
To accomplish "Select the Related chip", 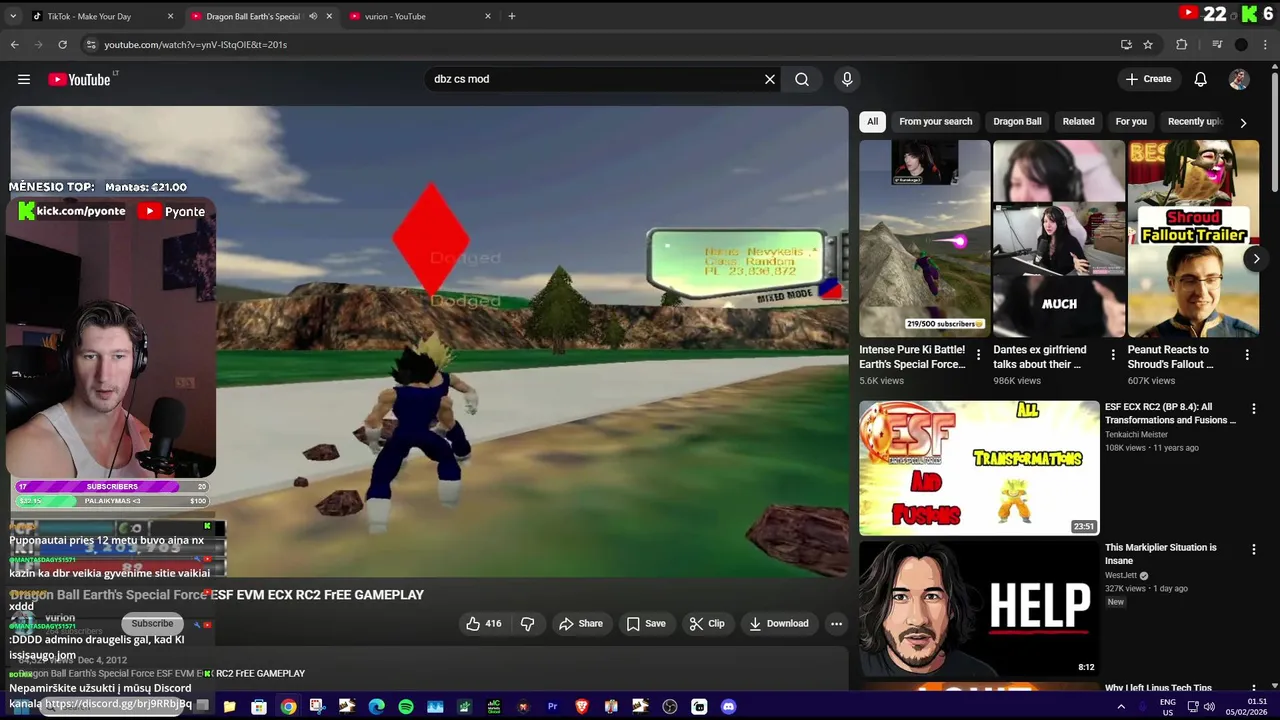I will pos(1078,122).
